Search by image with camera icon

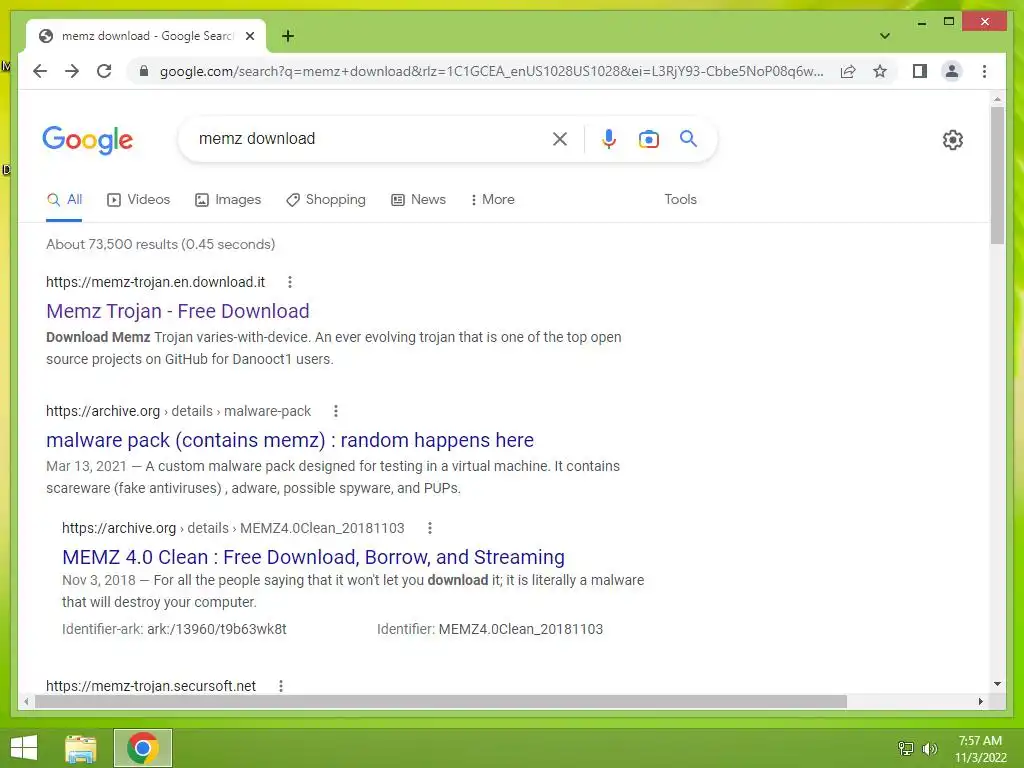pos(648,139)
